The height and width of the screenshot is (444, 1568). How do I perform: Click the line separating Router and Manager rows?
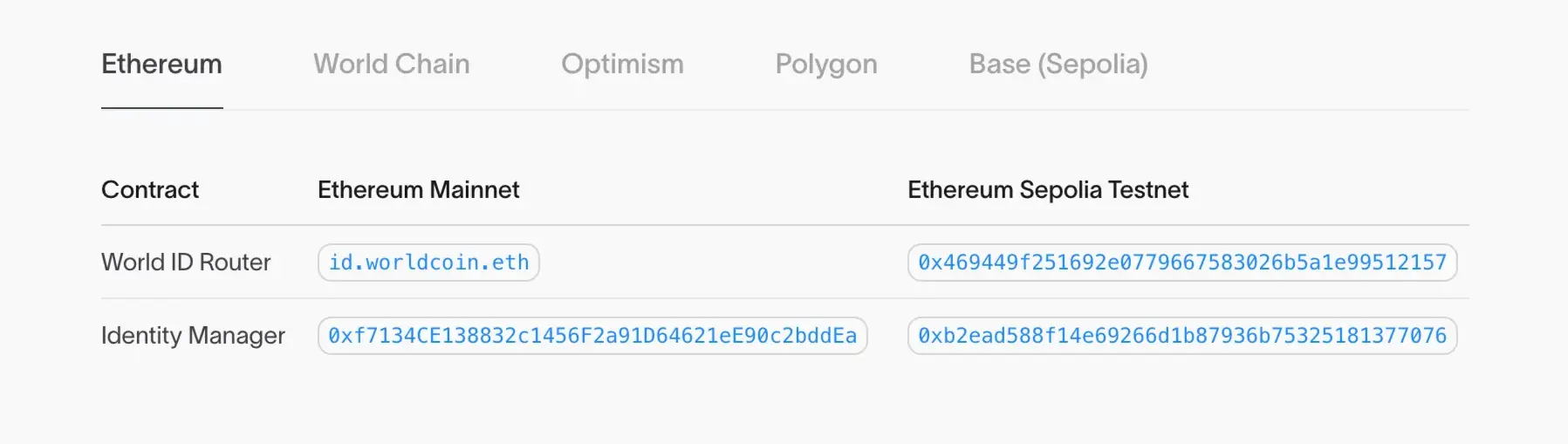pos(785,298)
